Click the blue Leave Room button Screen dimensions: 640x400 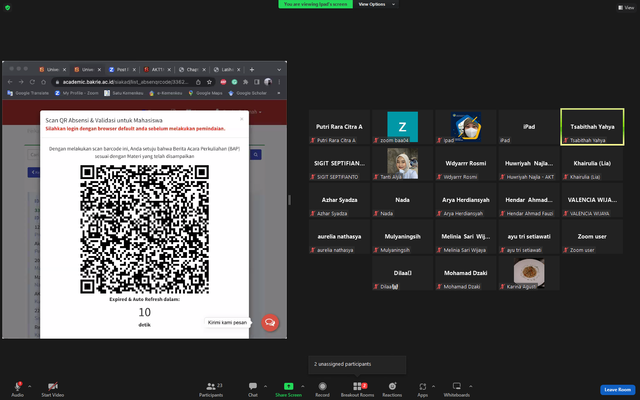point(618,390)
